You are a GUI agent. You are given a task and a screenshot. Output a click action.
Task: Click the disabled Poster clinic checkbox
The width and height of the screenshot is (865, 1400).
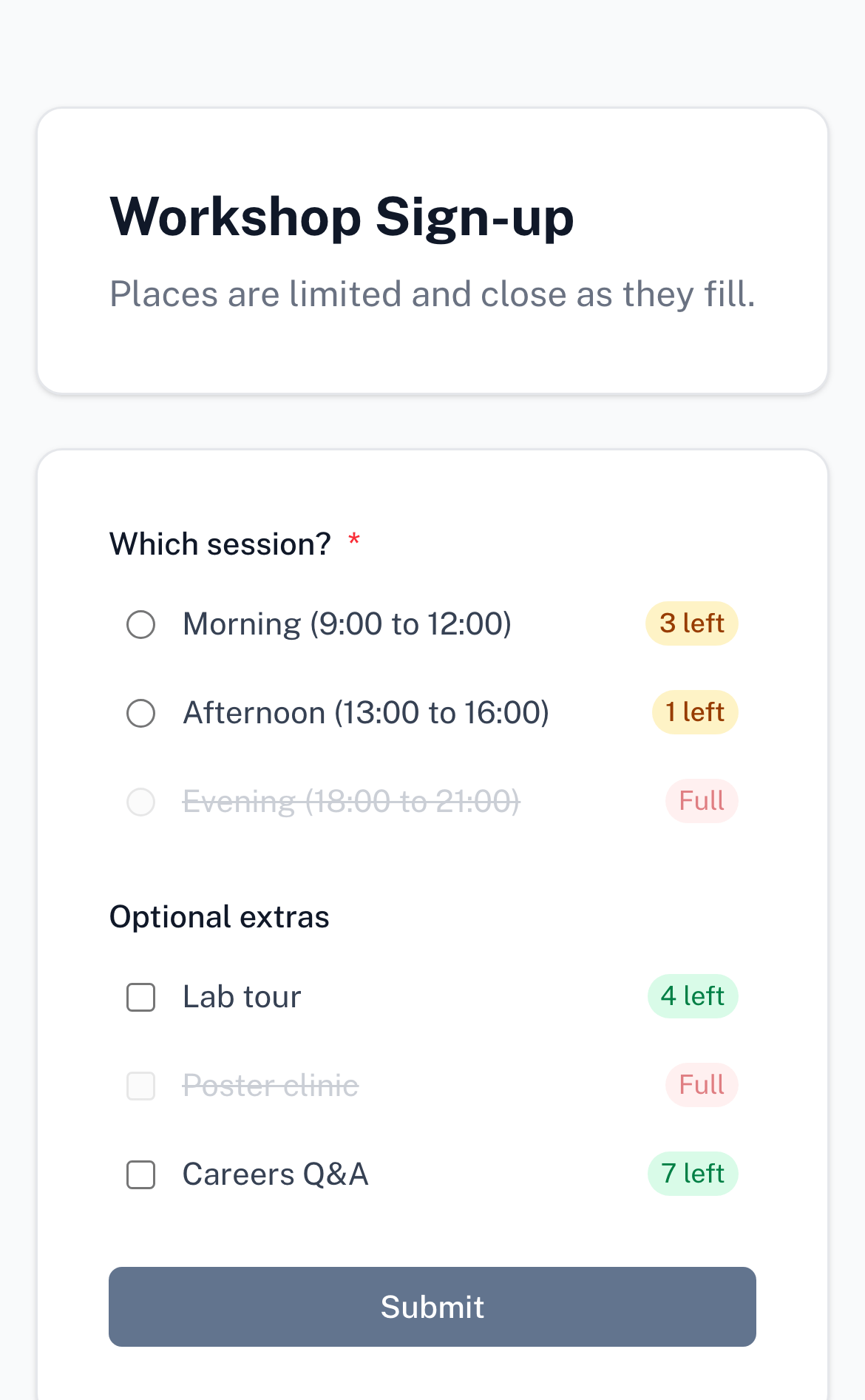140,1086
